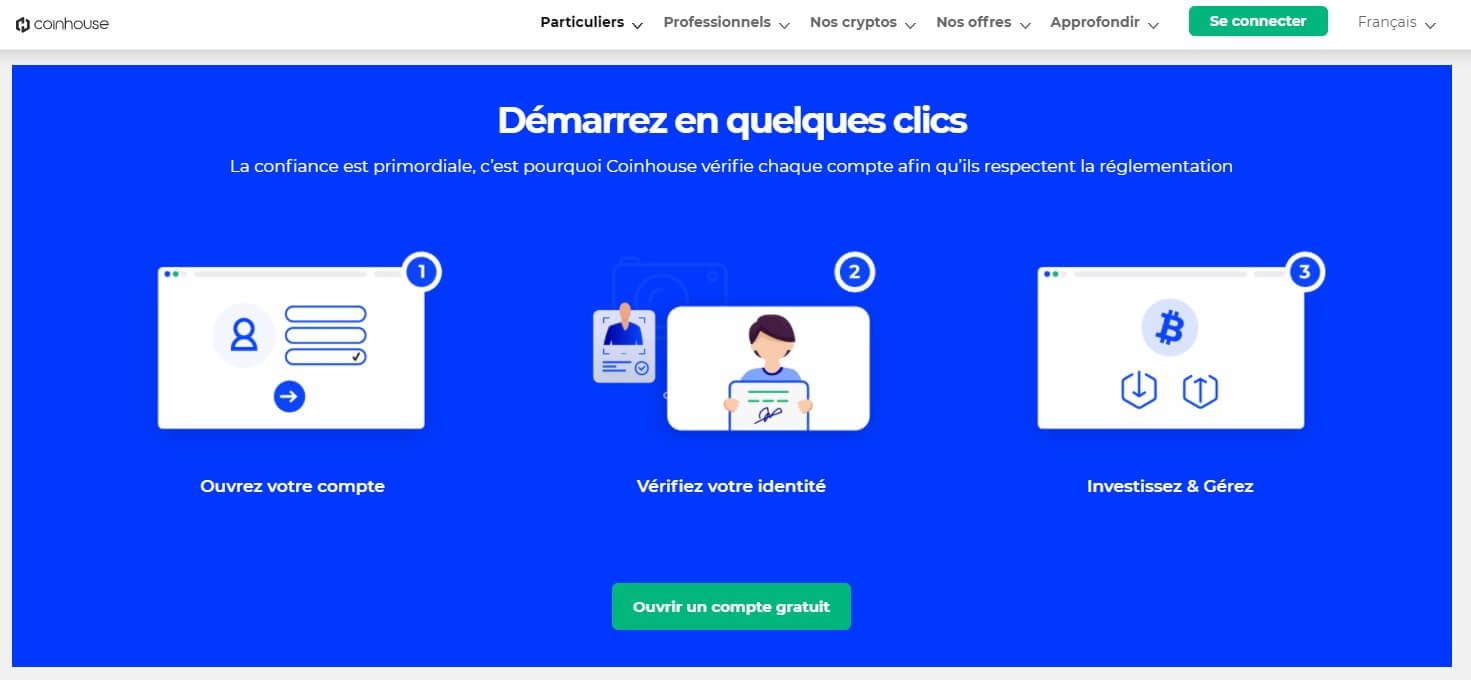Open the Français language selector
Viewport: 1471px width, 680px height.
1396,22
